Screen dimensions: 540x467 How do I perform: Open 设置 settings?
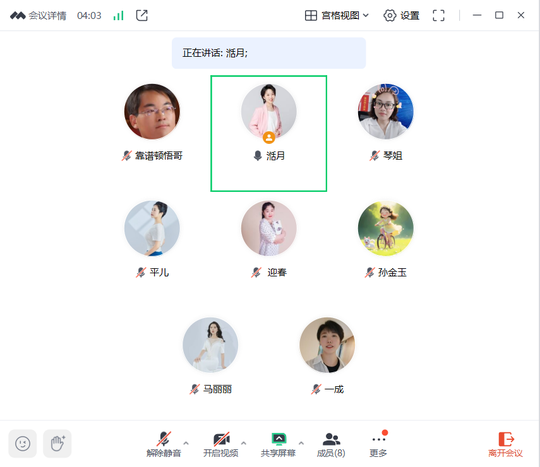point(401,15)
